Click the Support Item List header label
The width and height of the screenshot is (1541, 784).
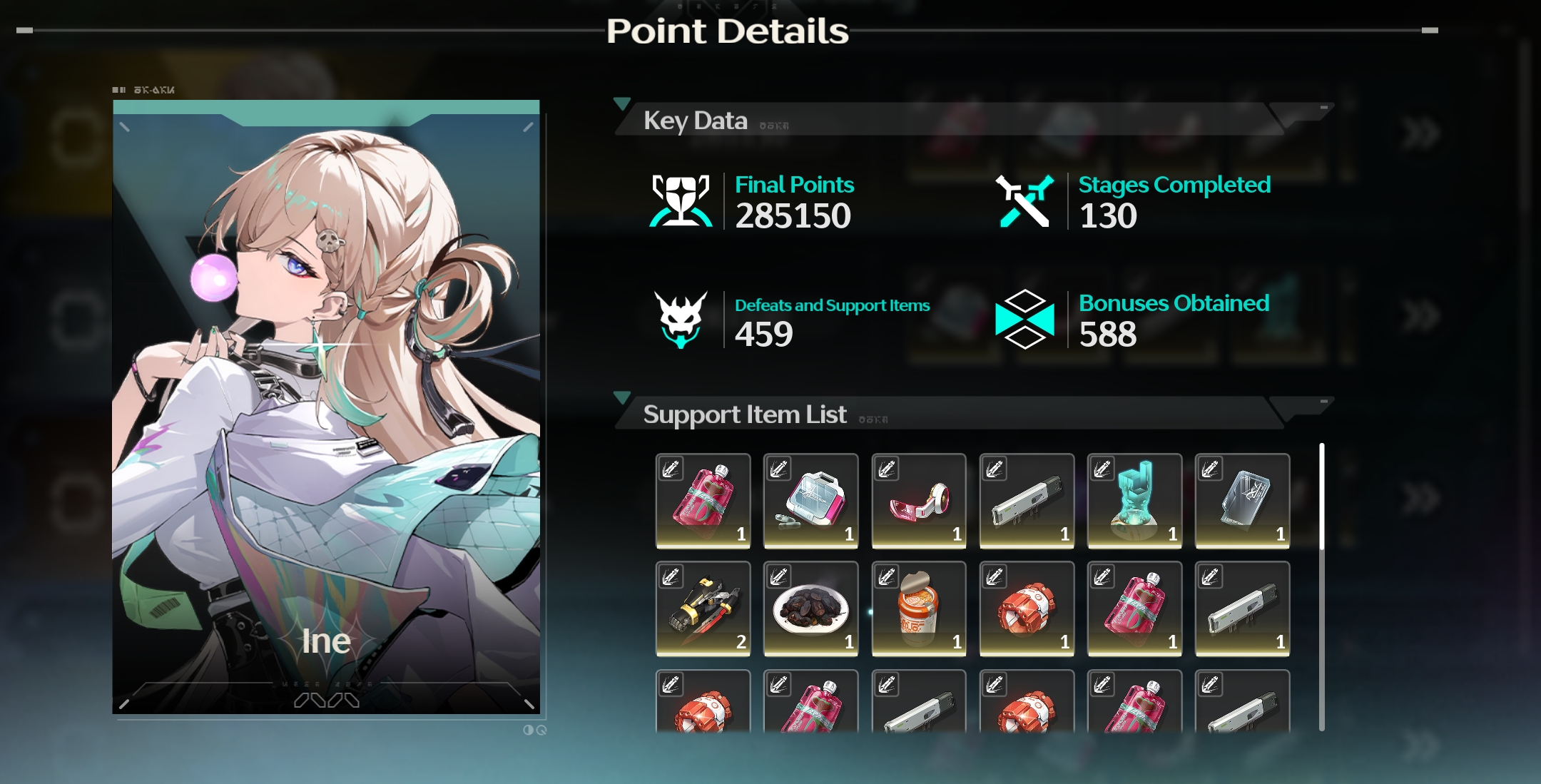pyautogui.click(x=745, y=414)
